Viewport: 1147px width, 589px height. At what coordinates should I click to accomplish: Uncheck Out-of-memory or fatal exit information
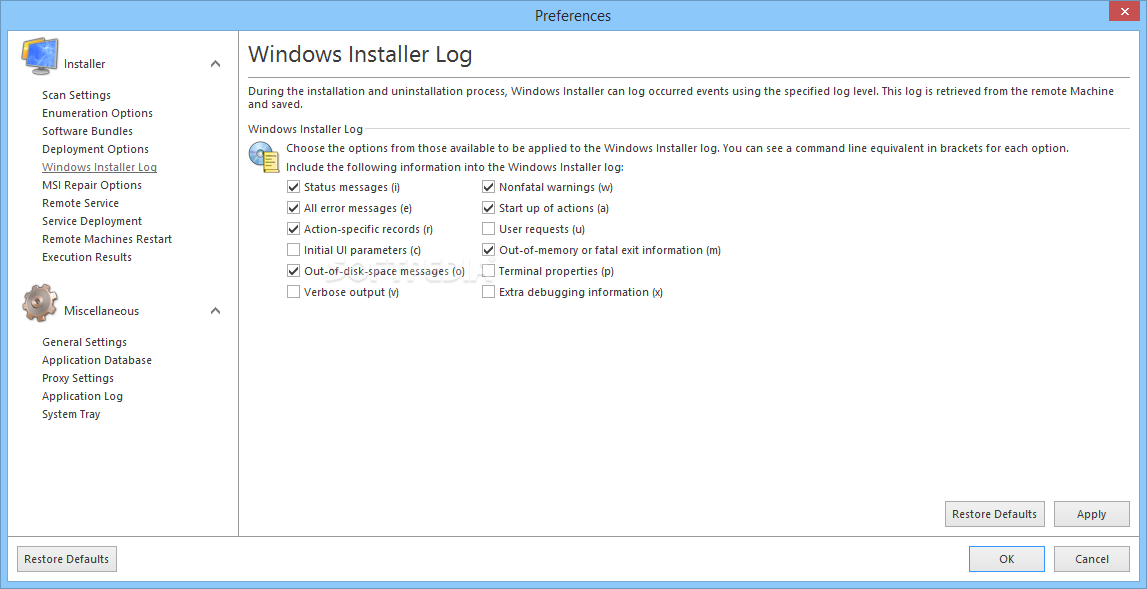[x=489, y=250]
